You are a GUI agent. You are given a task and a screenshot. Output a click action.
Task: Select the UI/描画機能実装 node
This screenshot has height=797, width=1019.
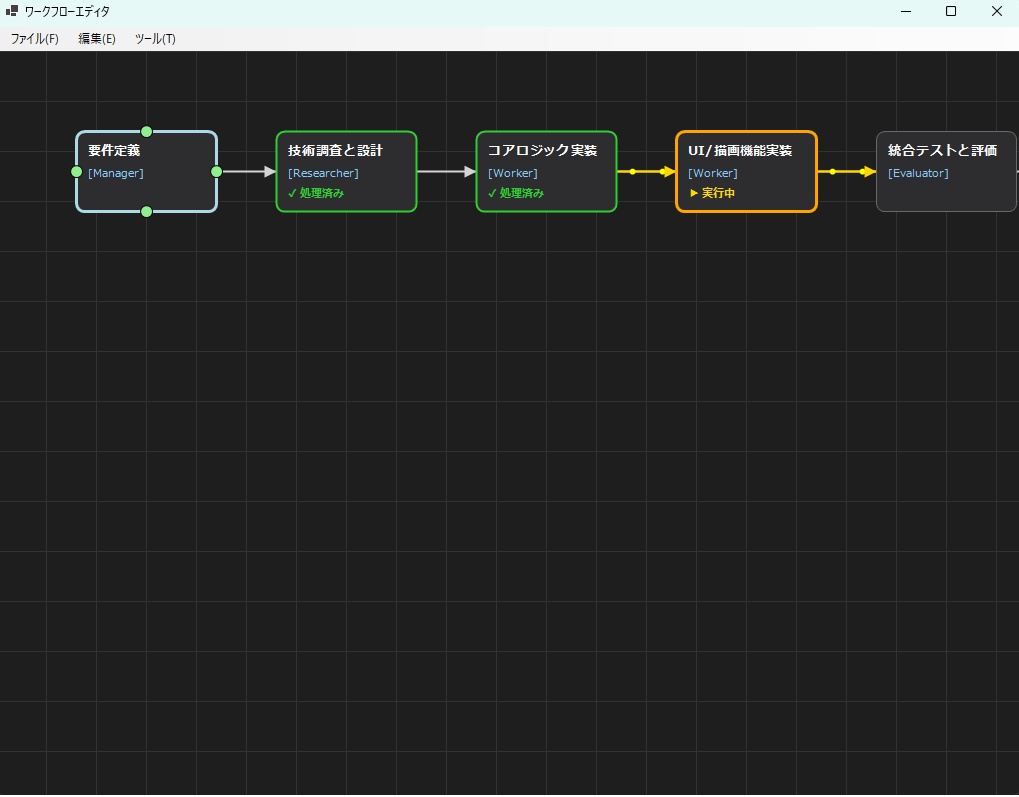coord(746,172)
